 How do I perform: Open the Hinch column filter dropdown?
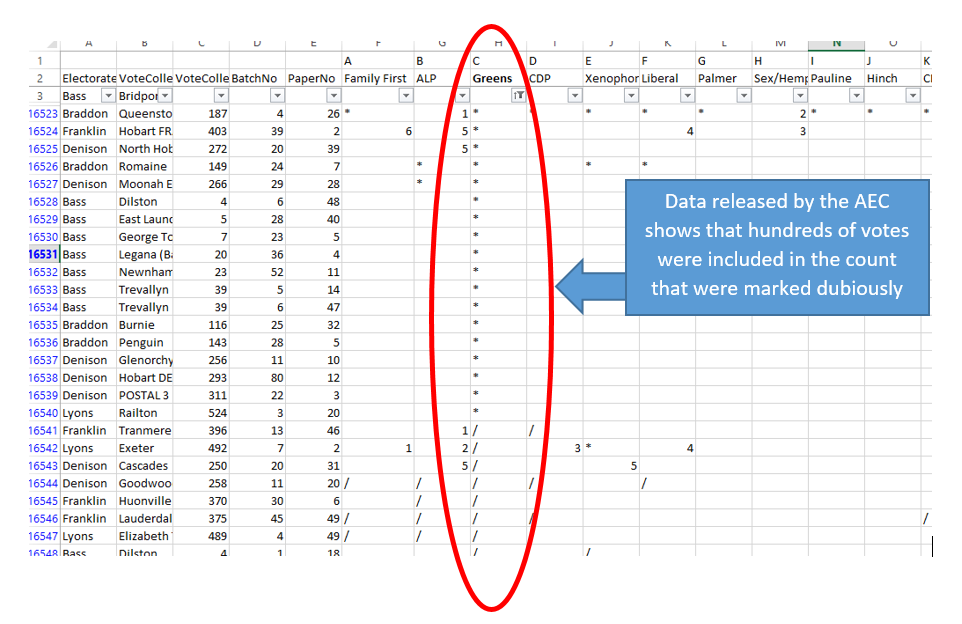(914, 96)
